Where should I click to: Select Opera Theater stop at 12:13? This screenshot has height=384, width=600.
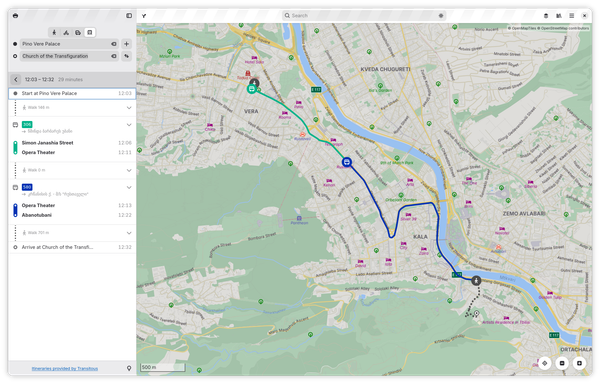point(38,206)
